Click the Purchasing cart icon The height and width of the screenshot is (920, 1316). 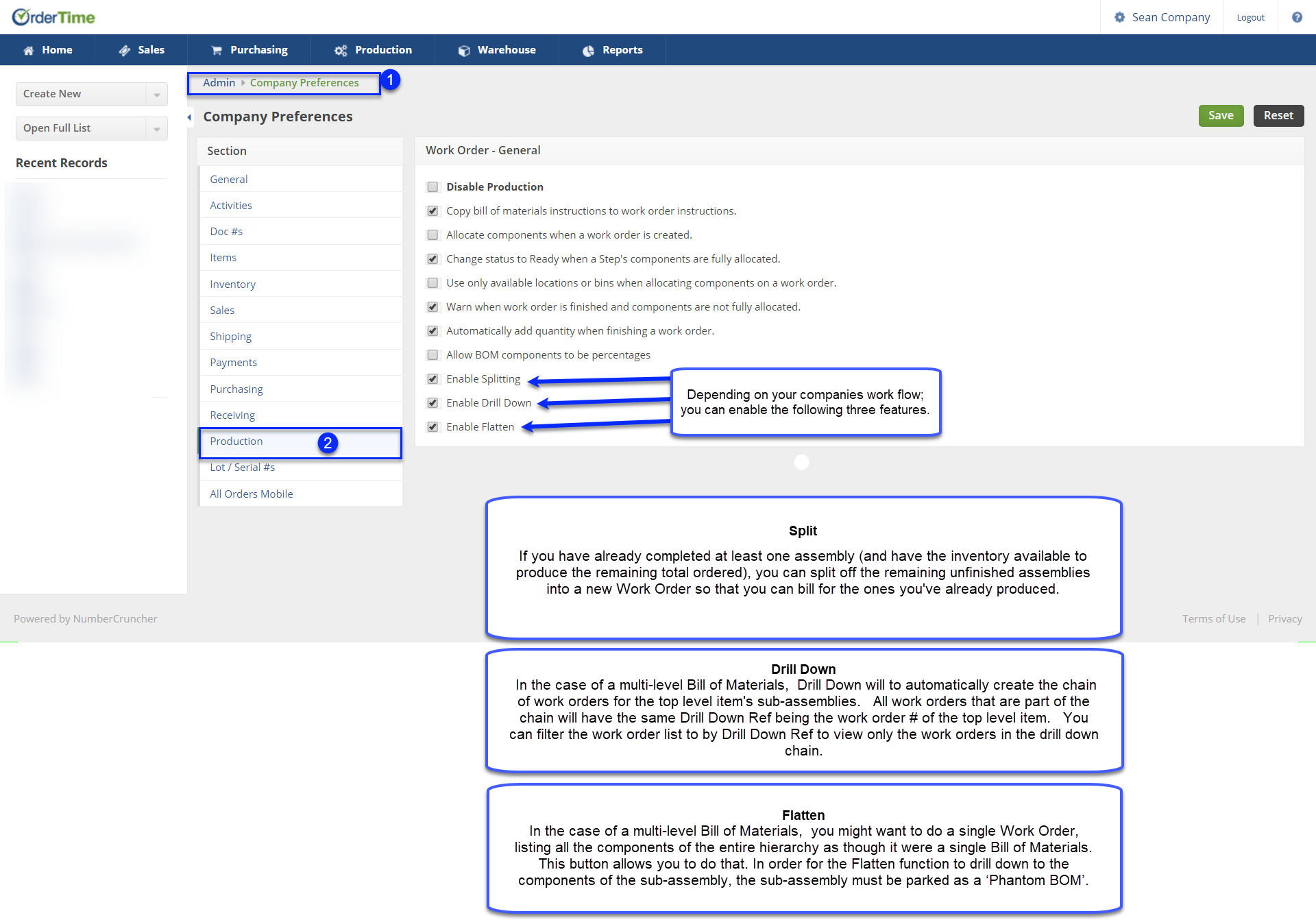pos(217,50)
